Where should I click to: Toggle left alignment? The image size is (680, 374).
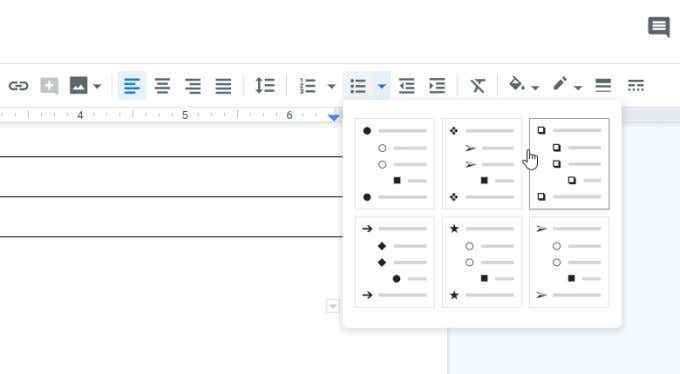(132, 85)
